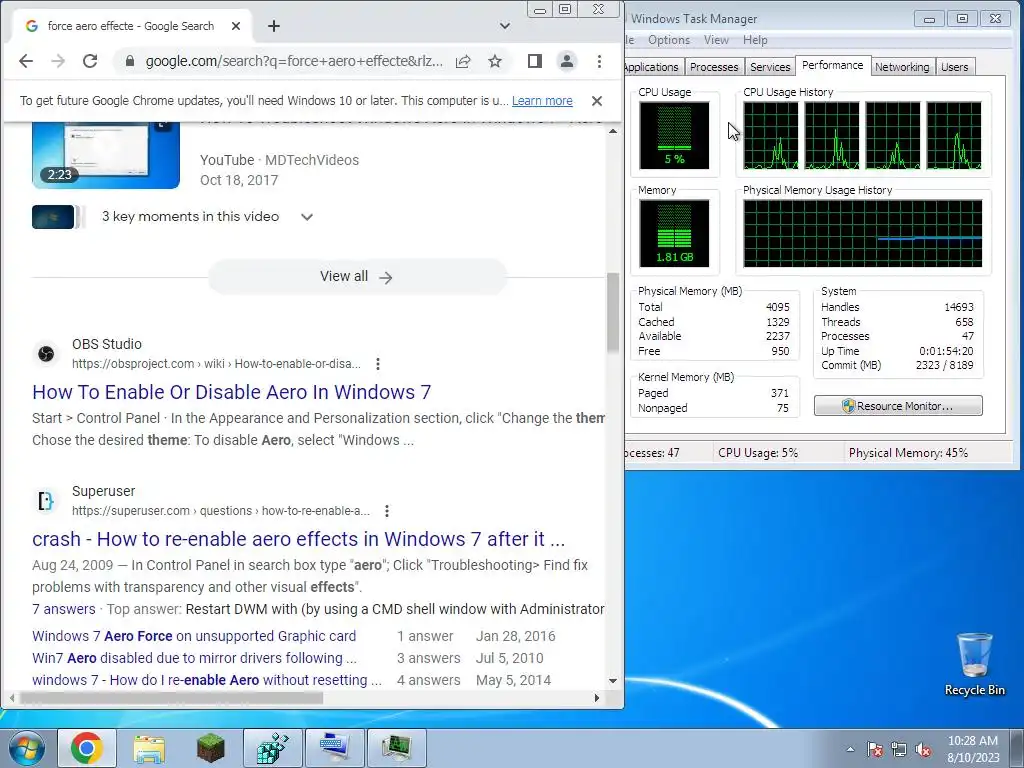Switch to Processes tab in Task Manager

pos(714,67)
